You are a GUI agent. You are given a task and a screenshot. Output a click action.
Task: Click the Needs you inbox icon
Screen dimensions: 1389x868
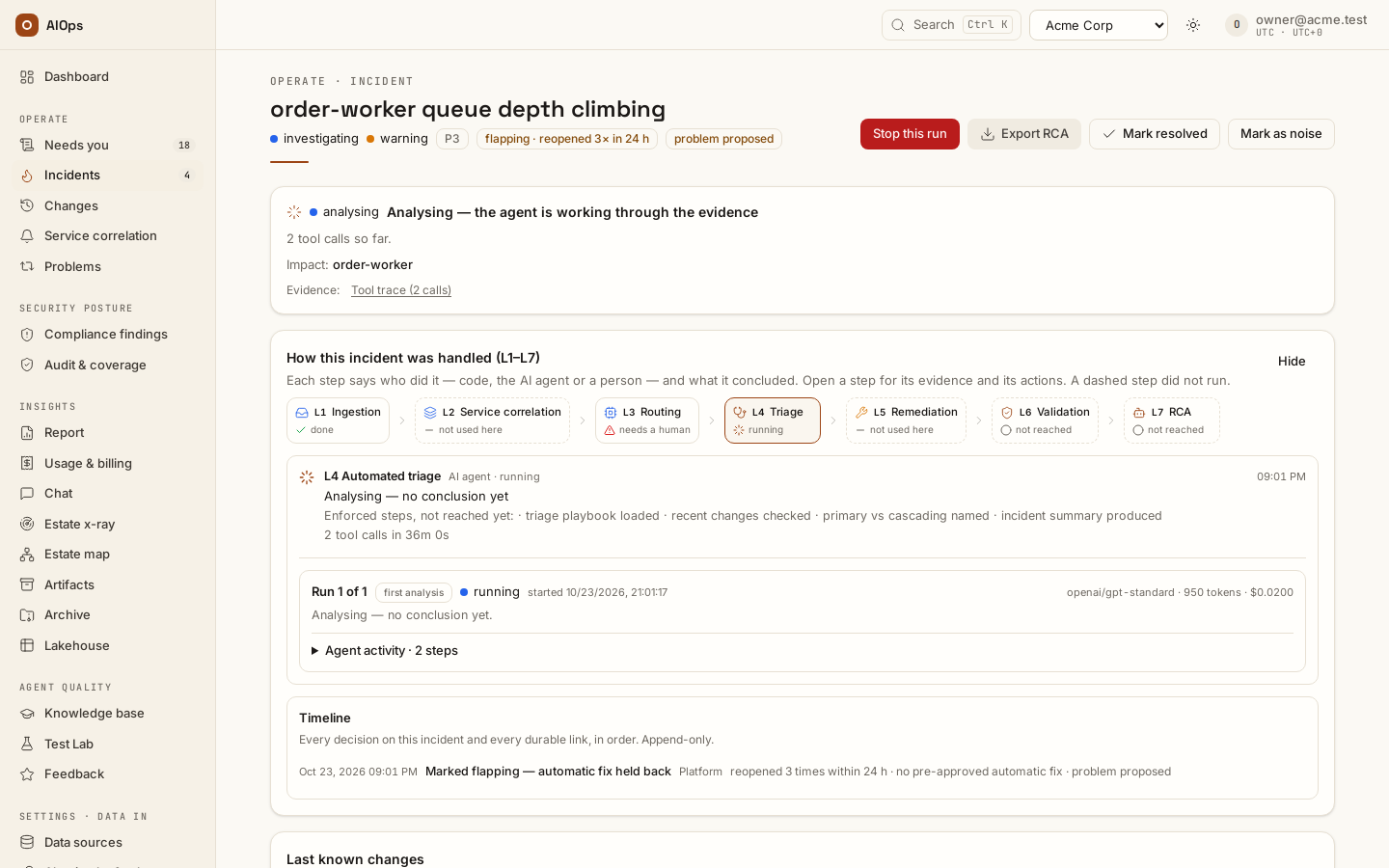click(27, 146)
